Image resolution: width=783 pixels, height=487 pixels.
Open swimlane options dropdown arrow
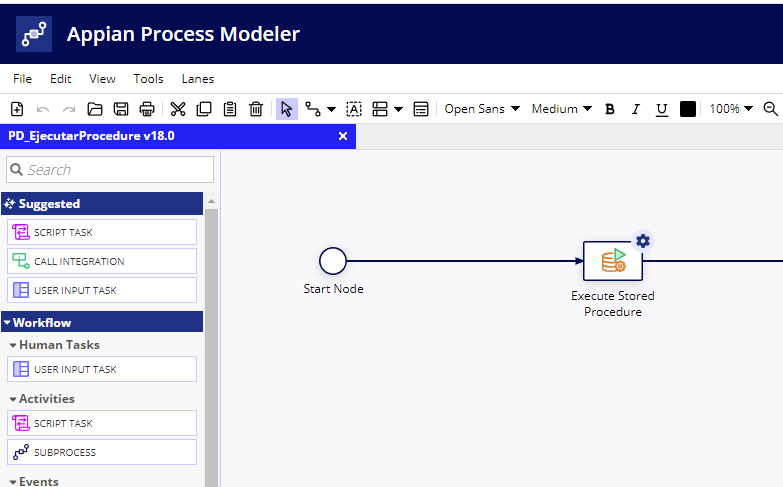pos(398,109)
